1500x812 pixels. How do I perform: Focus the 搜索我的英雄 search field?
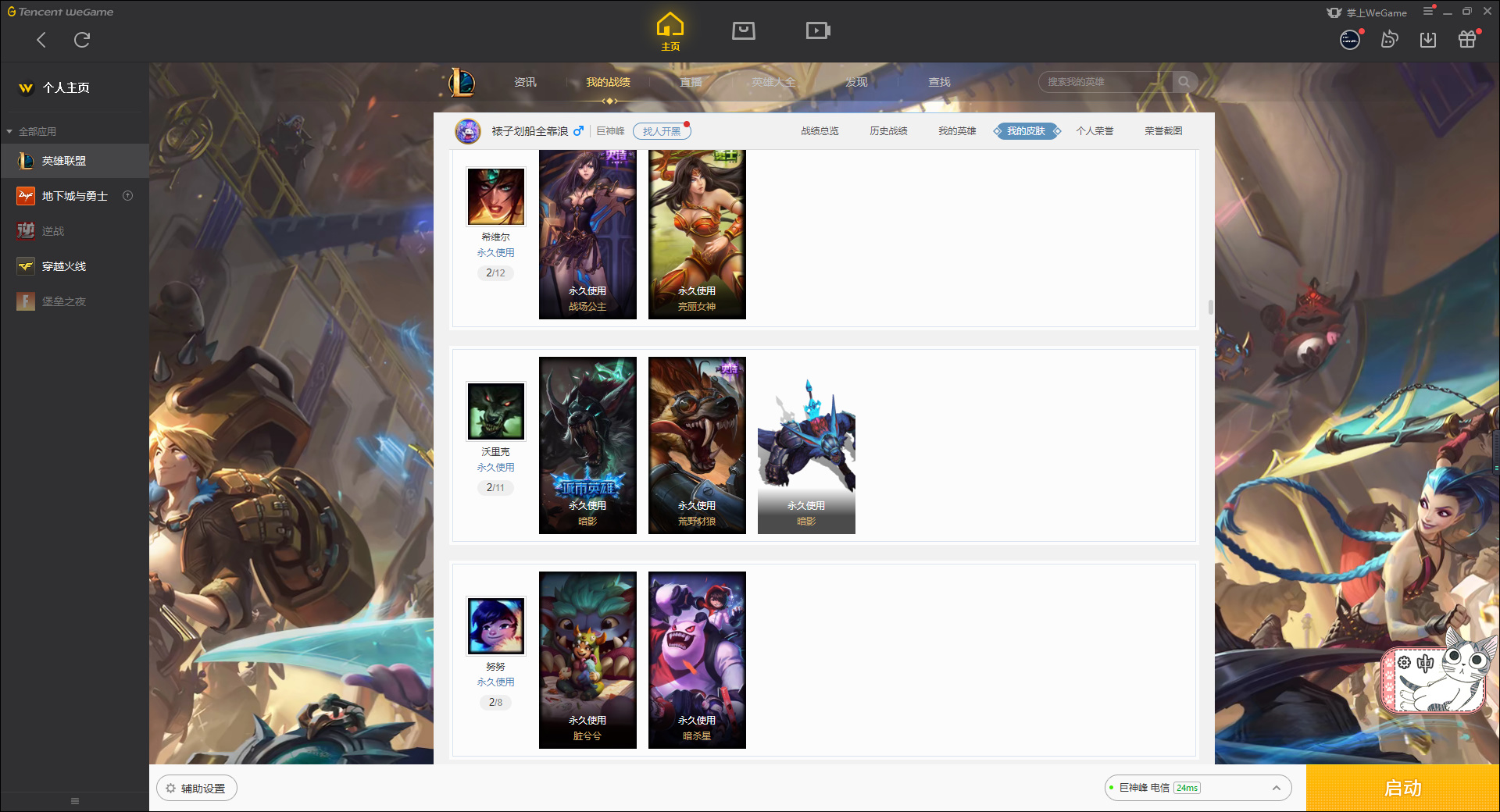(1105, 82)
